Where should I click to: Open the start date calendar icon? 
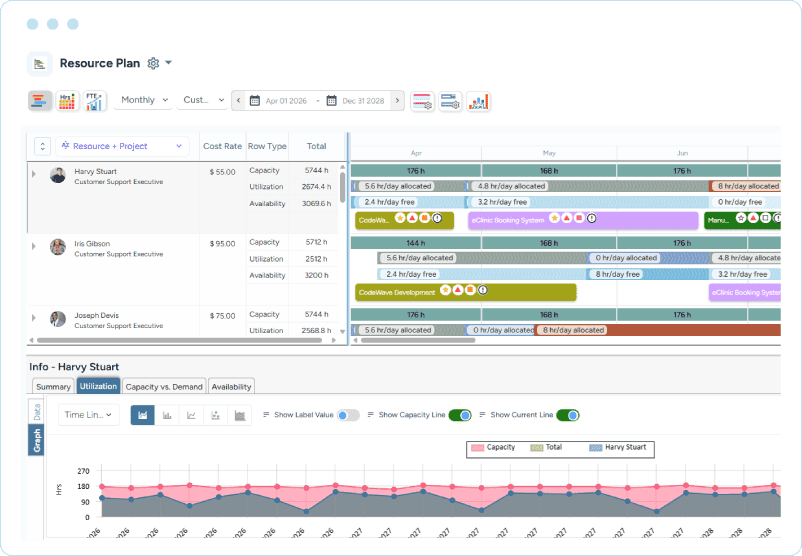(255, 101)
